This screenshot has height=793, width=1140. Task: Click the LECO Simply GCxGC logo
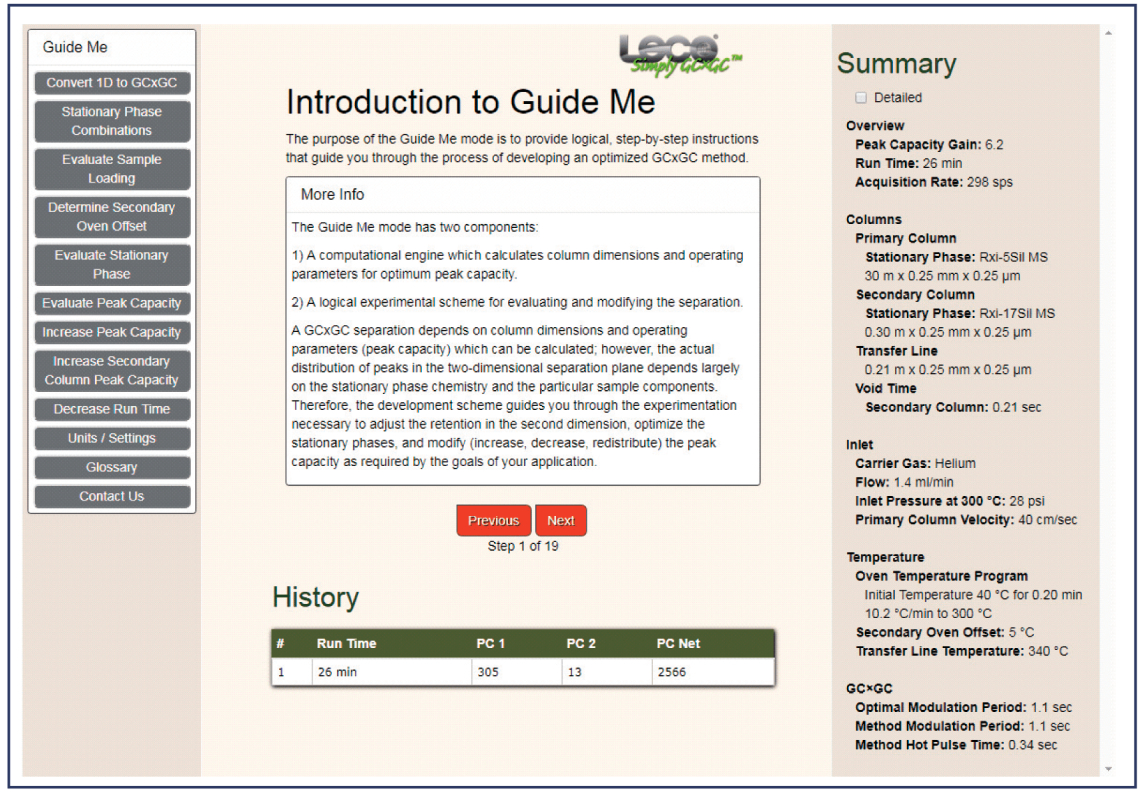681,55
